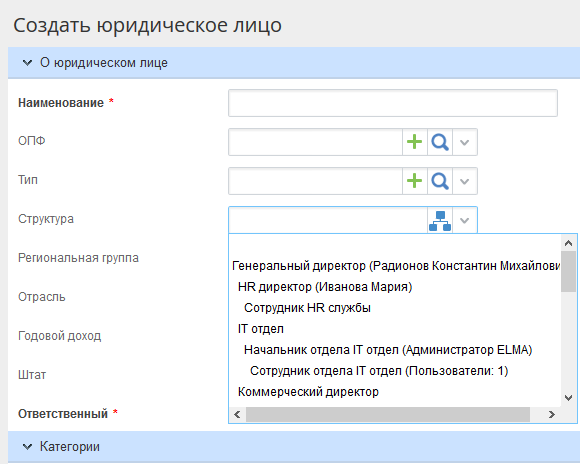Collapse the Категории section
580x464 pixels.
[27, 447]
